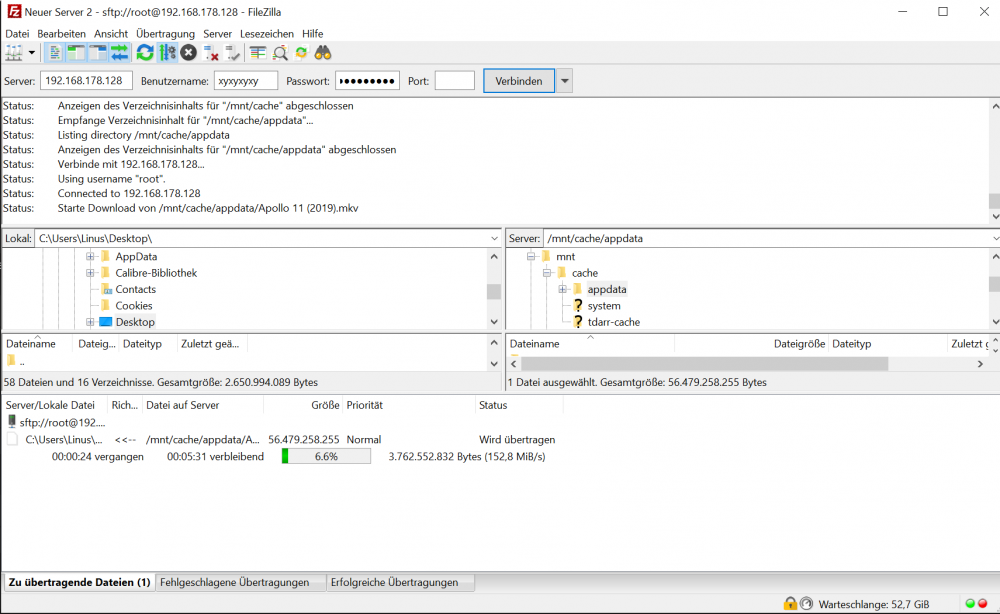Open the Site Manager (Servermanager) icon
Viewport: 1000px width, 614px height.
pyautogui.click(x=14, y=53)
